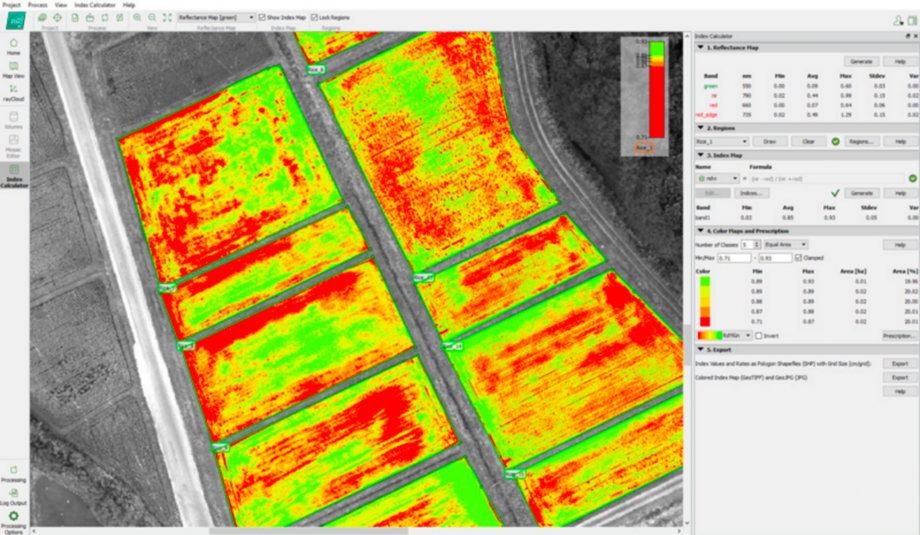Image resolution: width=920 pixels, height=535 pixels.
Task: Open the Reflectance Map band dropdown
Action: pyautogui.click(x=216, y=18)
